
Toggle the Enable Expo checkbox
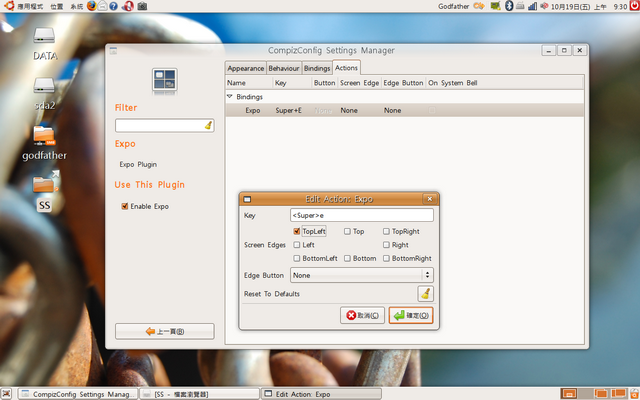[x=125, y=206]
